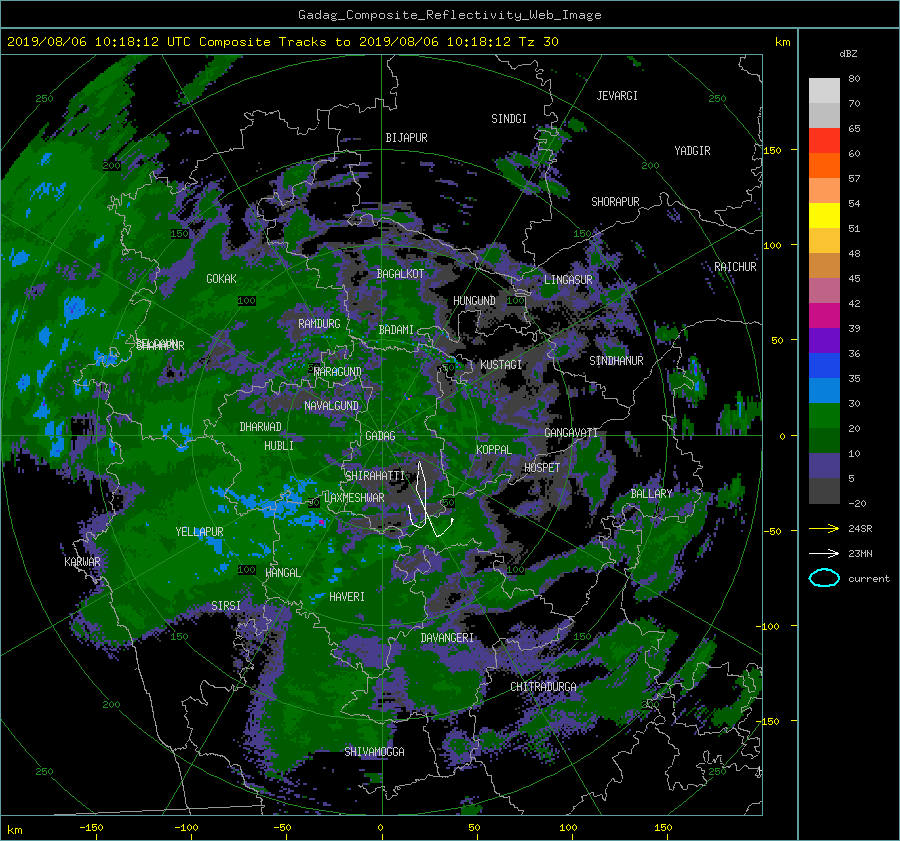Click the SHIVAMOGGA city label
The height and width of the screenshot is (841, 900).
pyautogui.click(x=374, y=751)
